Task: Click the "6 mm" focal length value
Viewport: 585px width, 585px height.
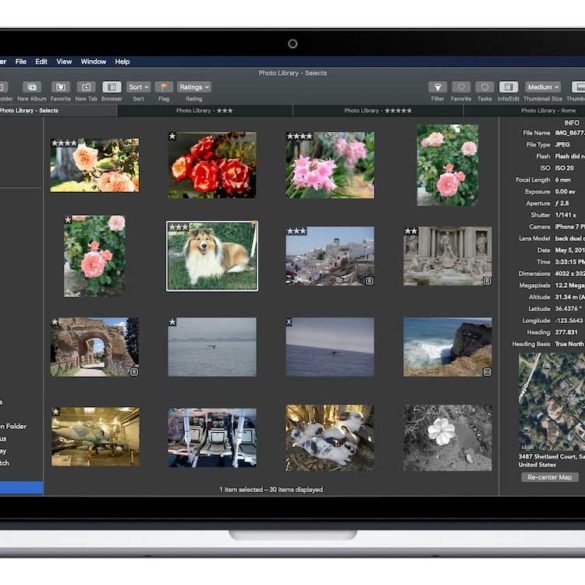Action: pos(563,180)
